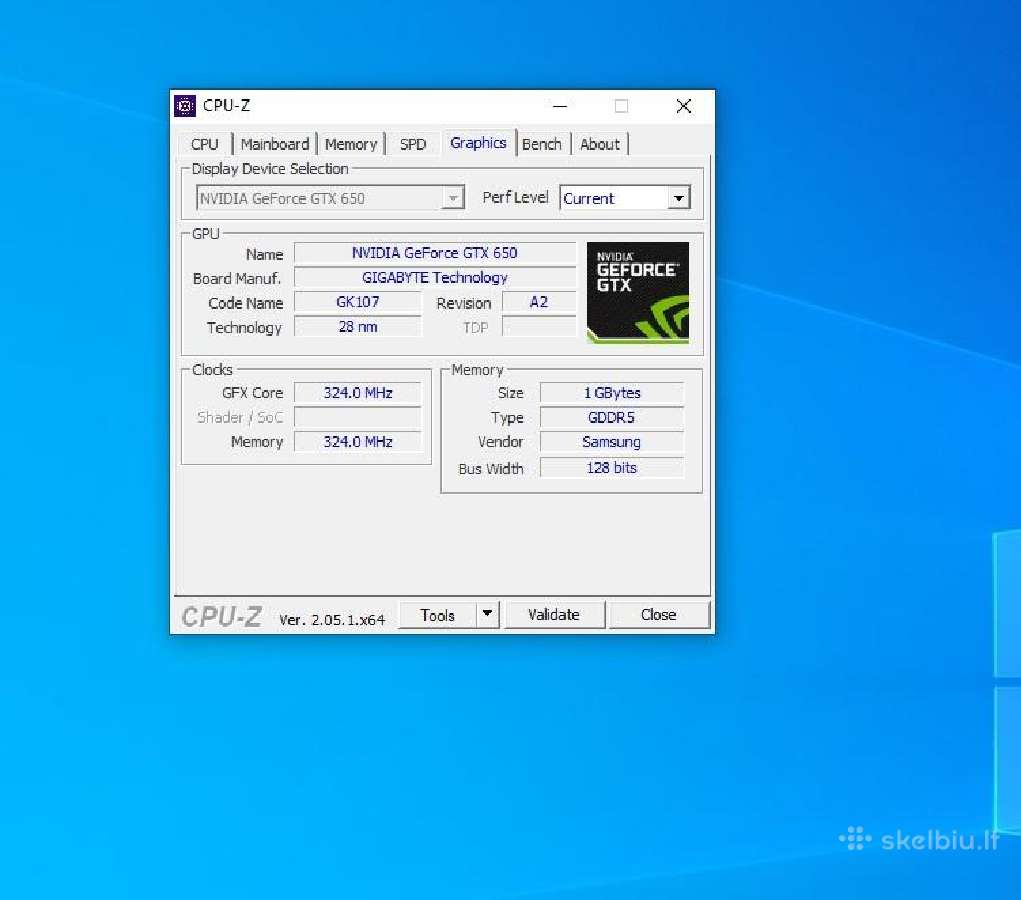Go to the Bench tab

542,144
